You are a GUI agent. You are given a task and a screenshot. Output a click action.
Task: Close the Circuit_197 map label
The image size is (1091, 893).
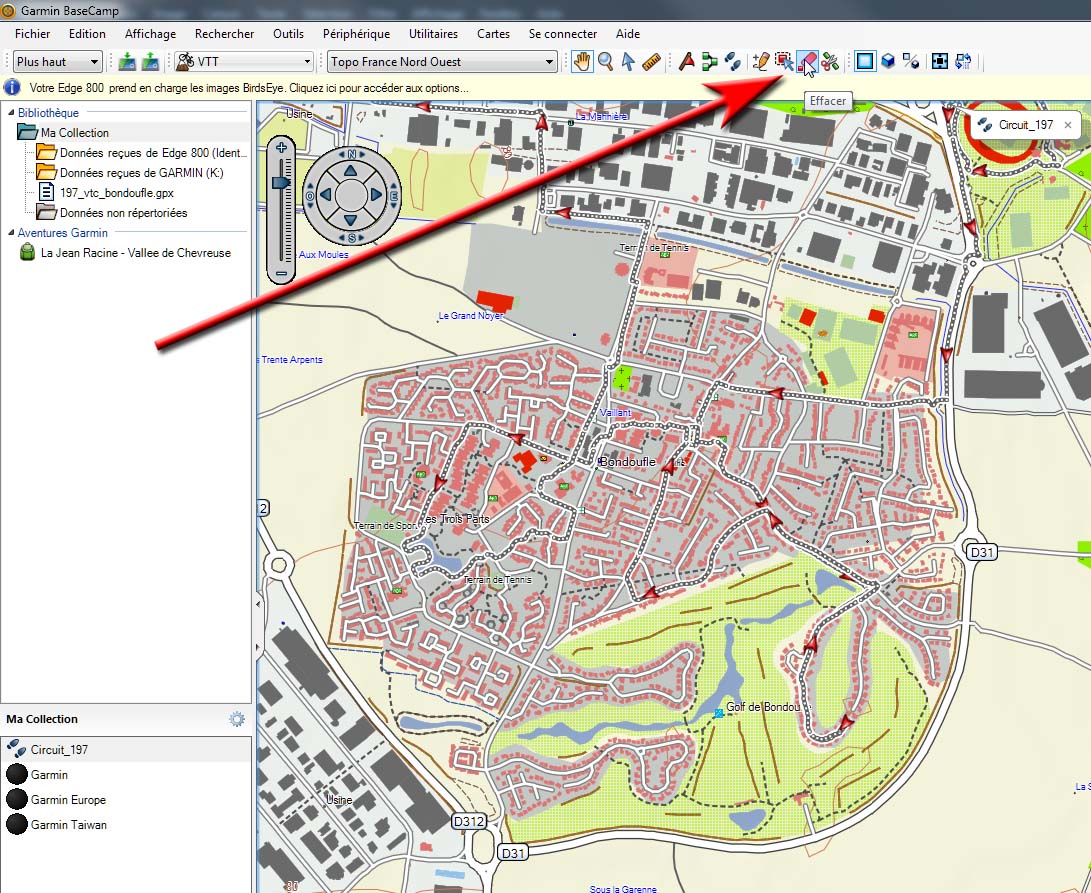click(1068, 125)
